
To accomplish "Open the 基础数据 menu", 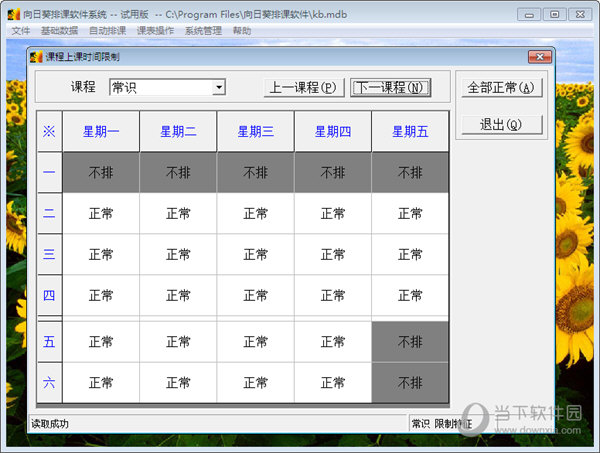I will pyautogui.click(x=59, y=31).
